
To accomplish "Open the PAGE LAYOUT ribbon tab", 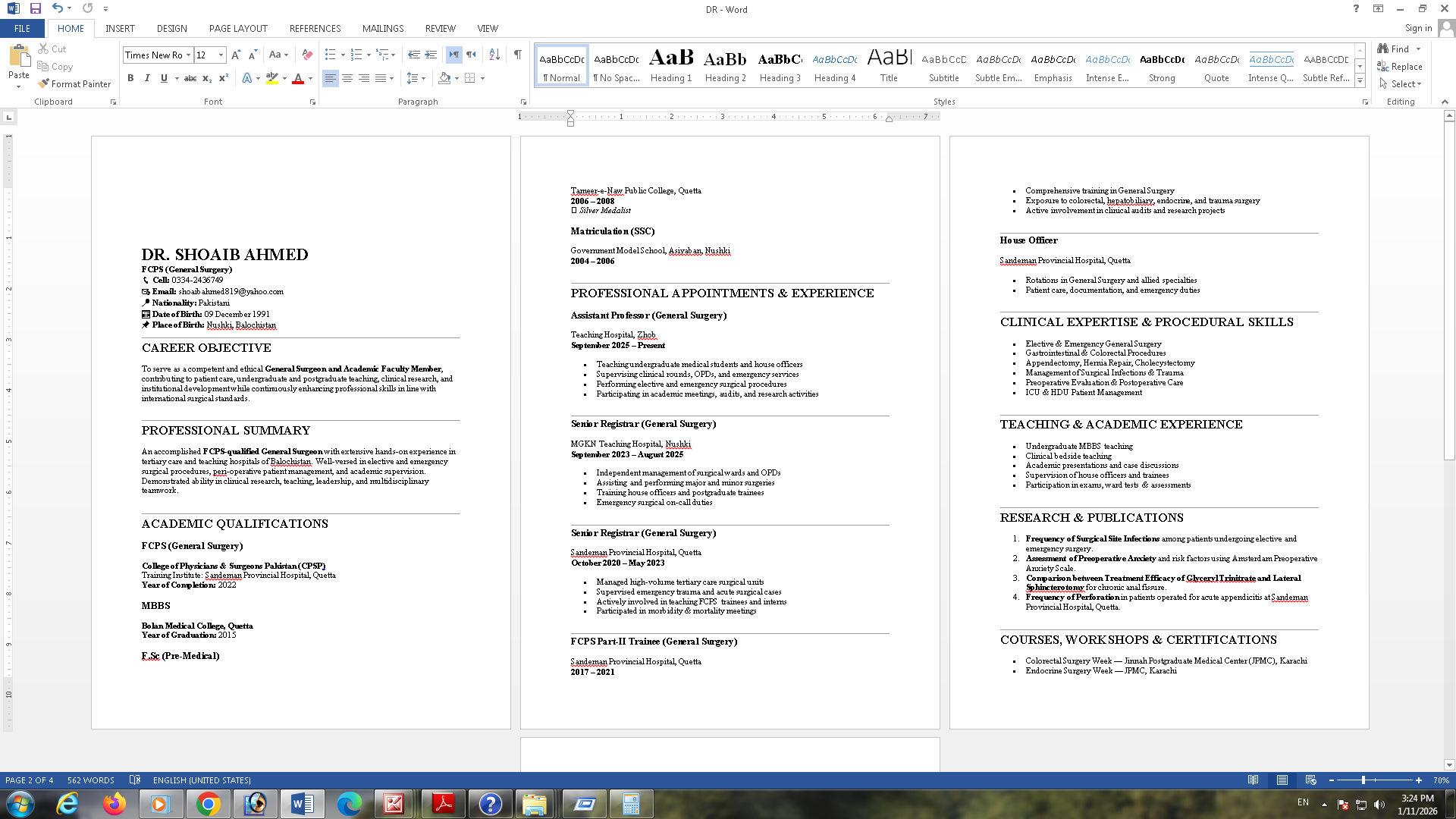I will point(238,28).
